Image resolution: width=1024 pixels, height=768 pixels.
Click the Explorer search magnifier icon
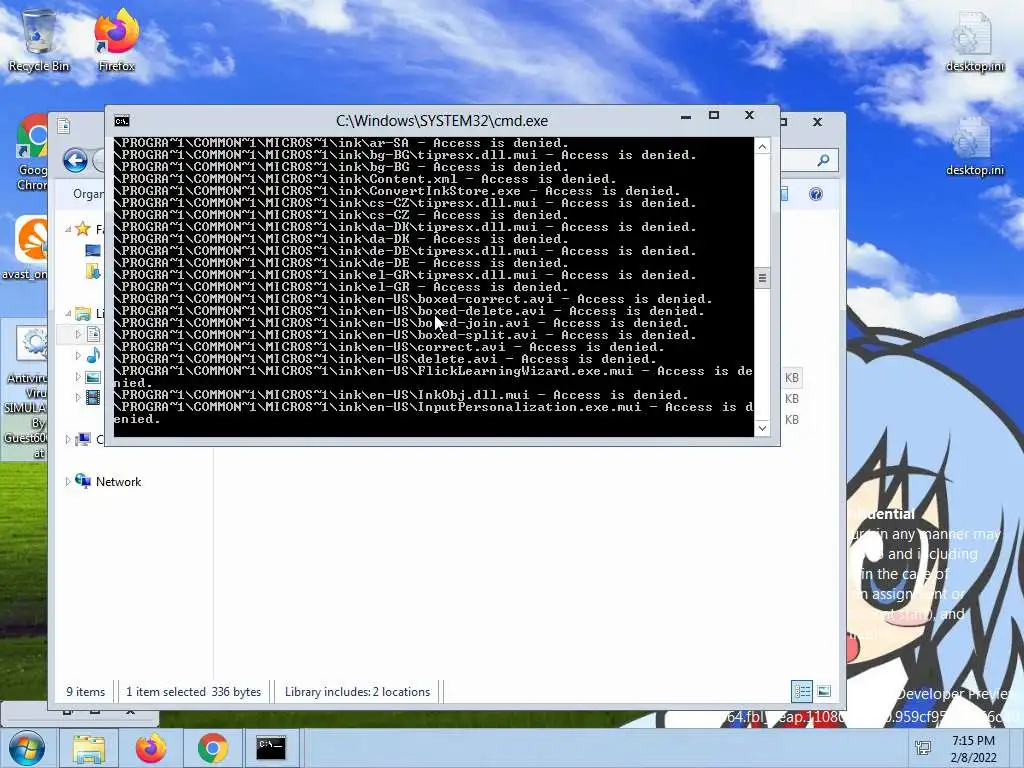(824, 160)
